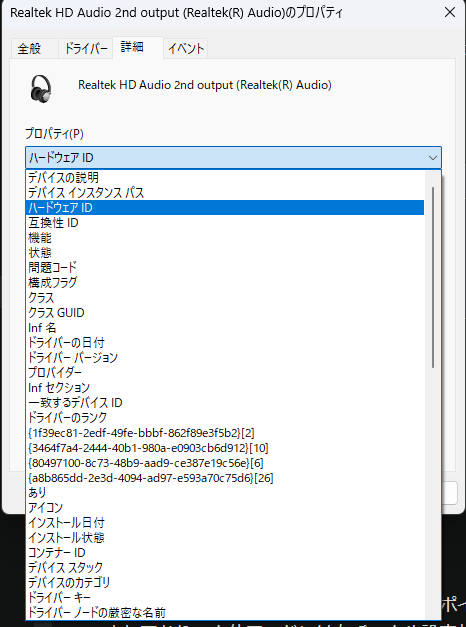The image size is (466, 627).
Task: Switch to the 全般 tab
Action: [30, 49]
